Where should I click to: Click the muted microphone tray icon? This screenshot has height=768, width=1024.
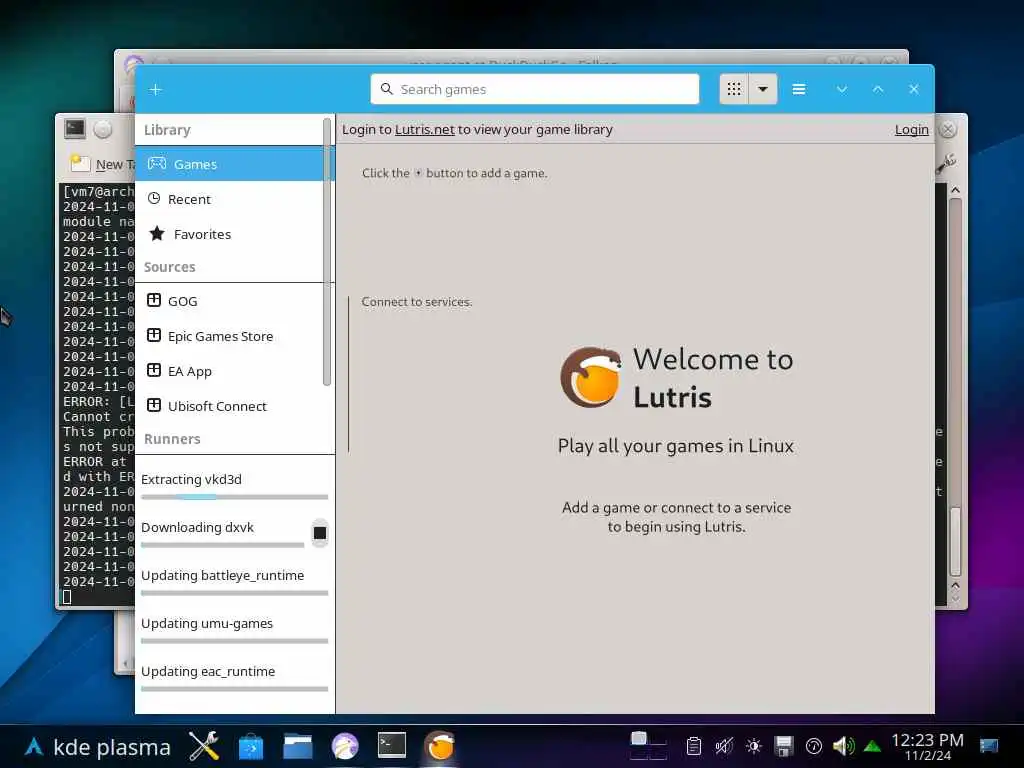(724, 746)
